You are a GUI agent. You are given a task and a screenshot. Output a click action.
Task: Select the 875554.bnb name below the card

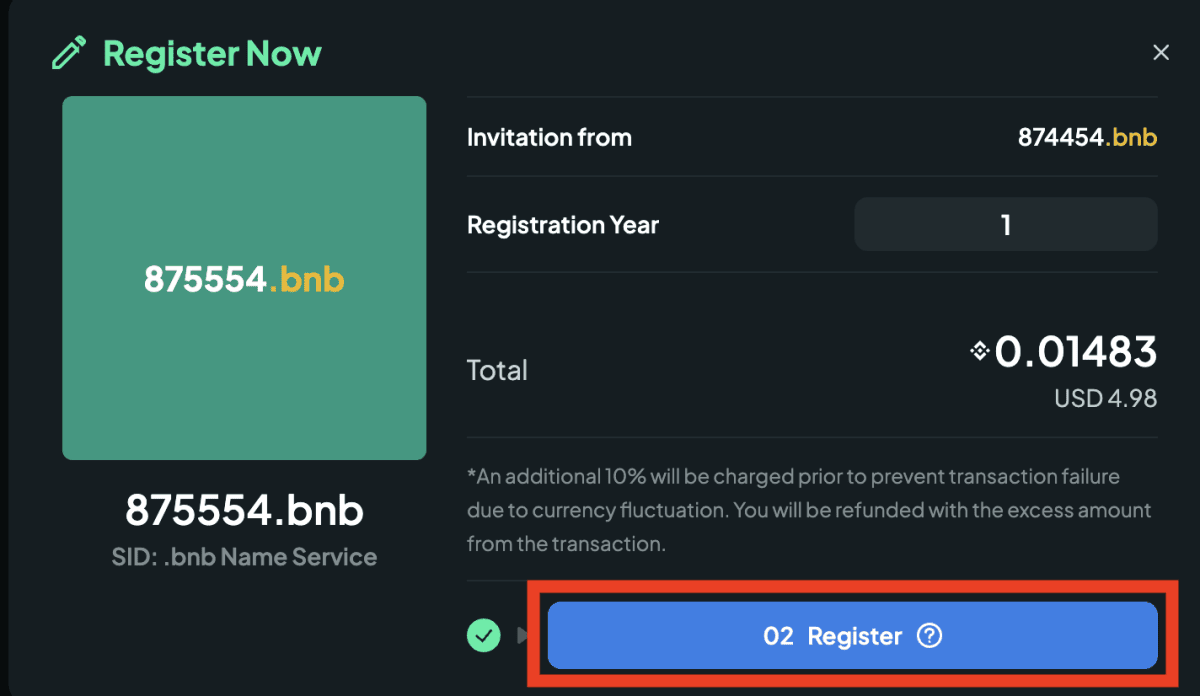[244, 510]
